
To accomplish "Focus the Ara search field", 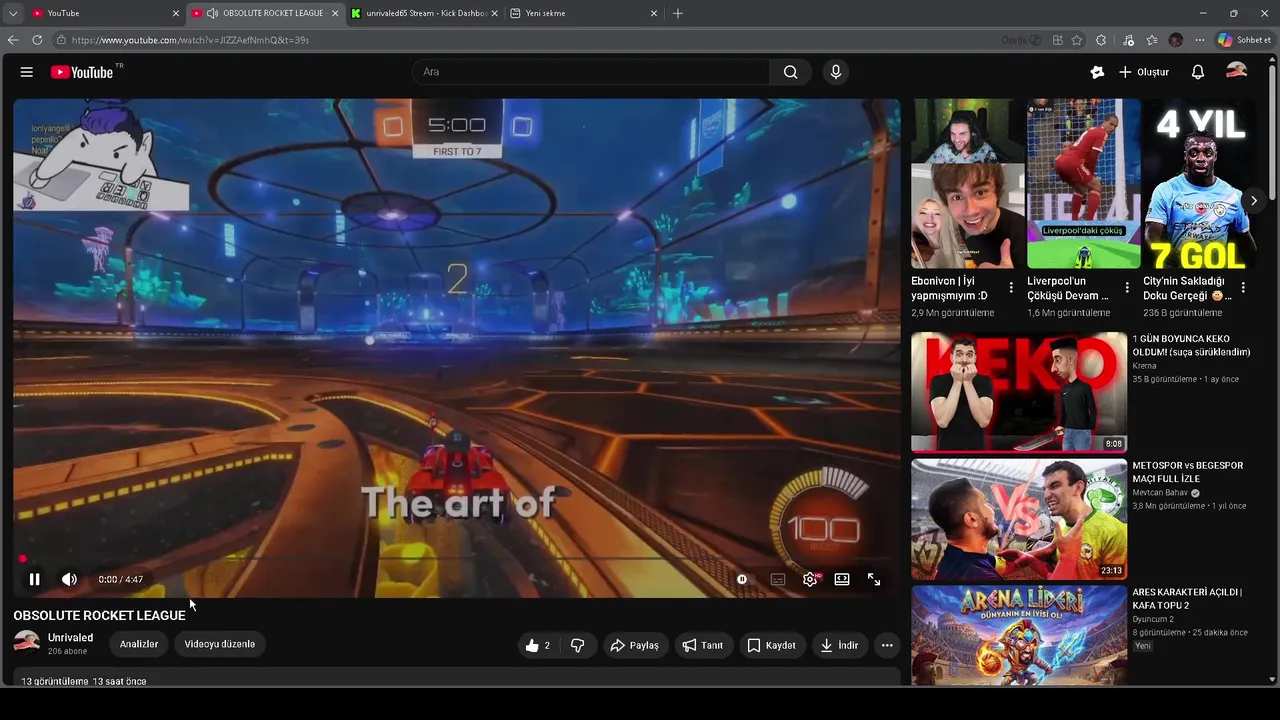I will 590,72.
